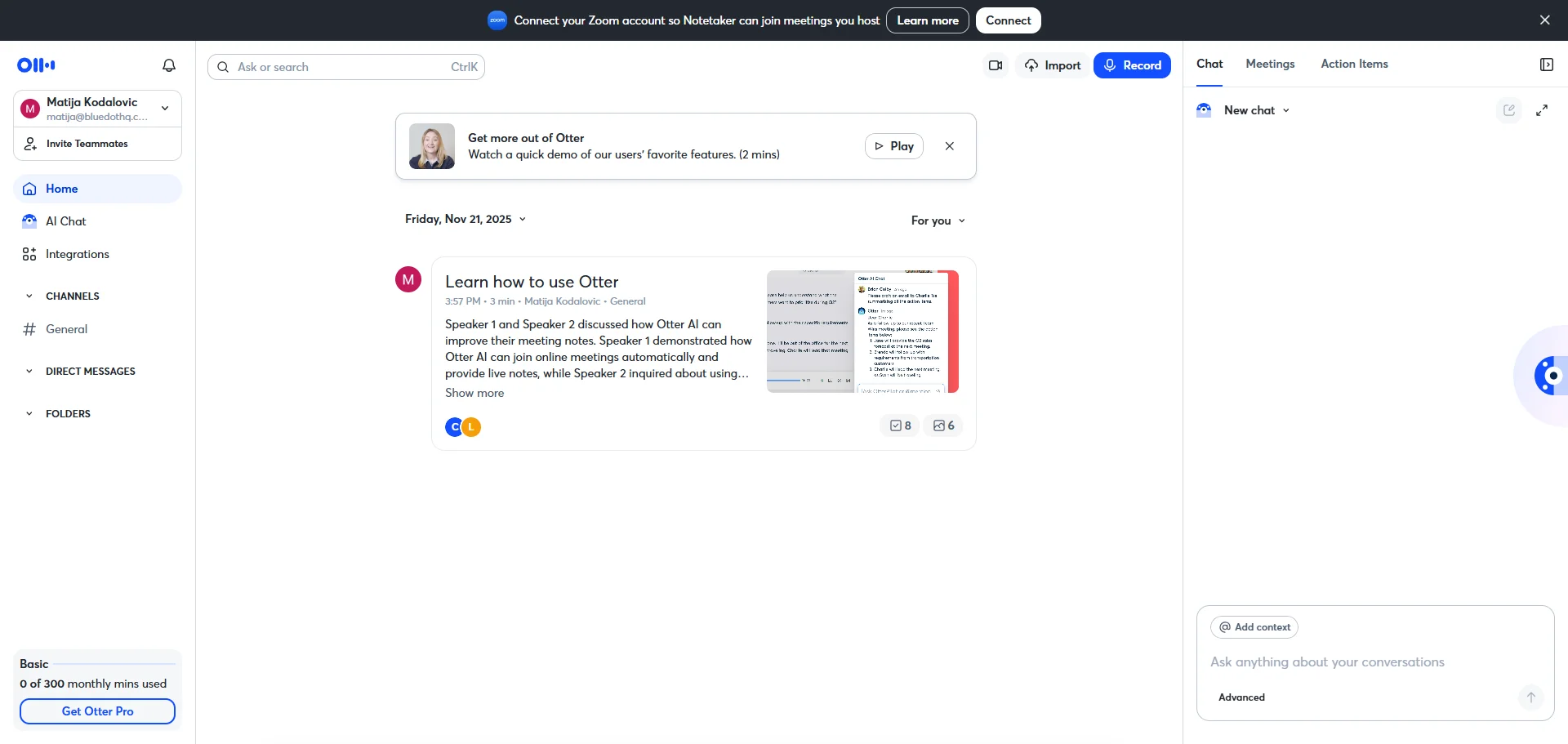View the 8 action items badge
Screen dimensions: 1568x744
pos(900,425)
